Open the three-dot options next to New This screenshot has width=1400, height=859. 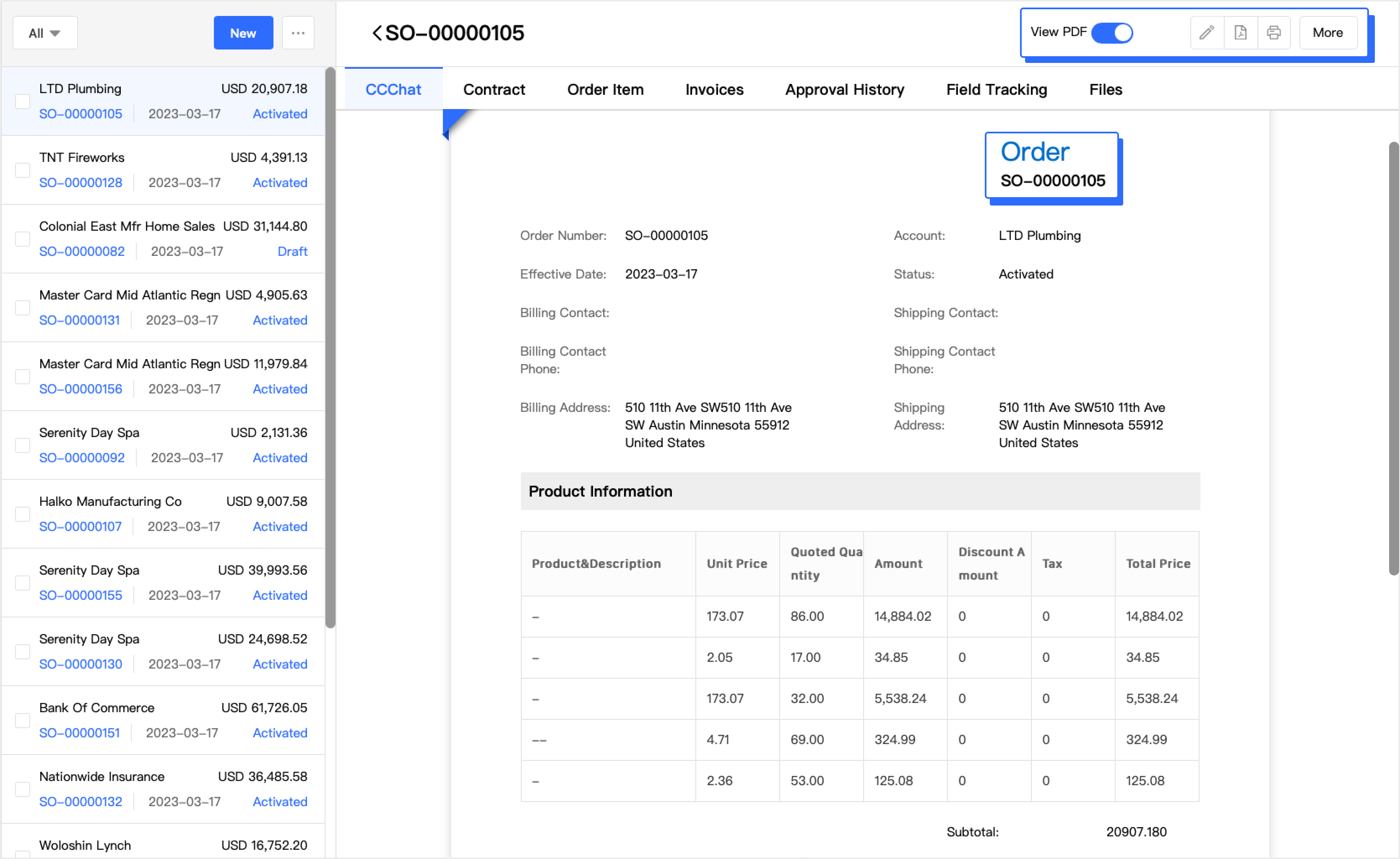298,33
